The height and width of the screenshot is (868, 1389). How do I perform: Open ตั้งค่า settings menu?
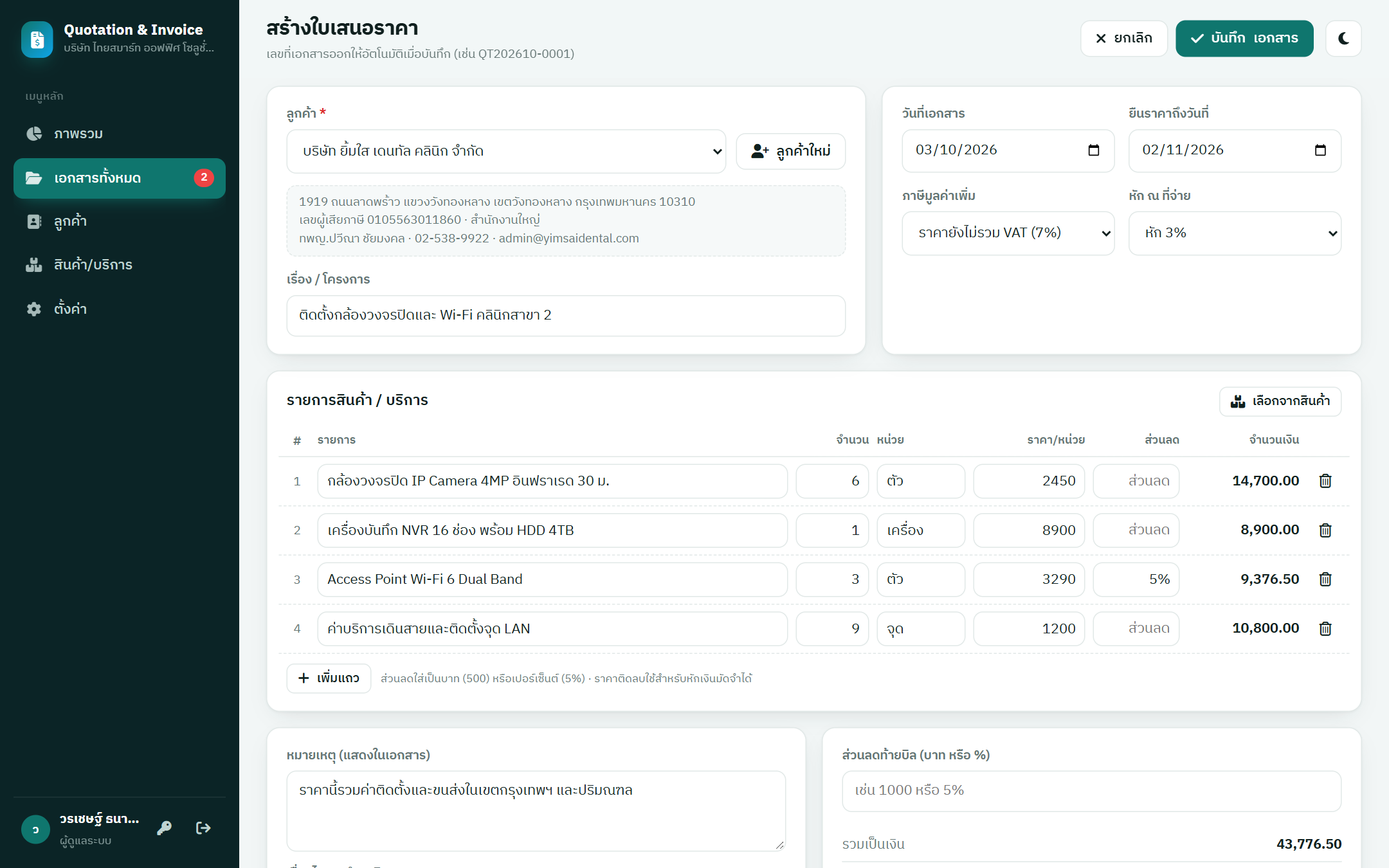(x=120, y=309)
